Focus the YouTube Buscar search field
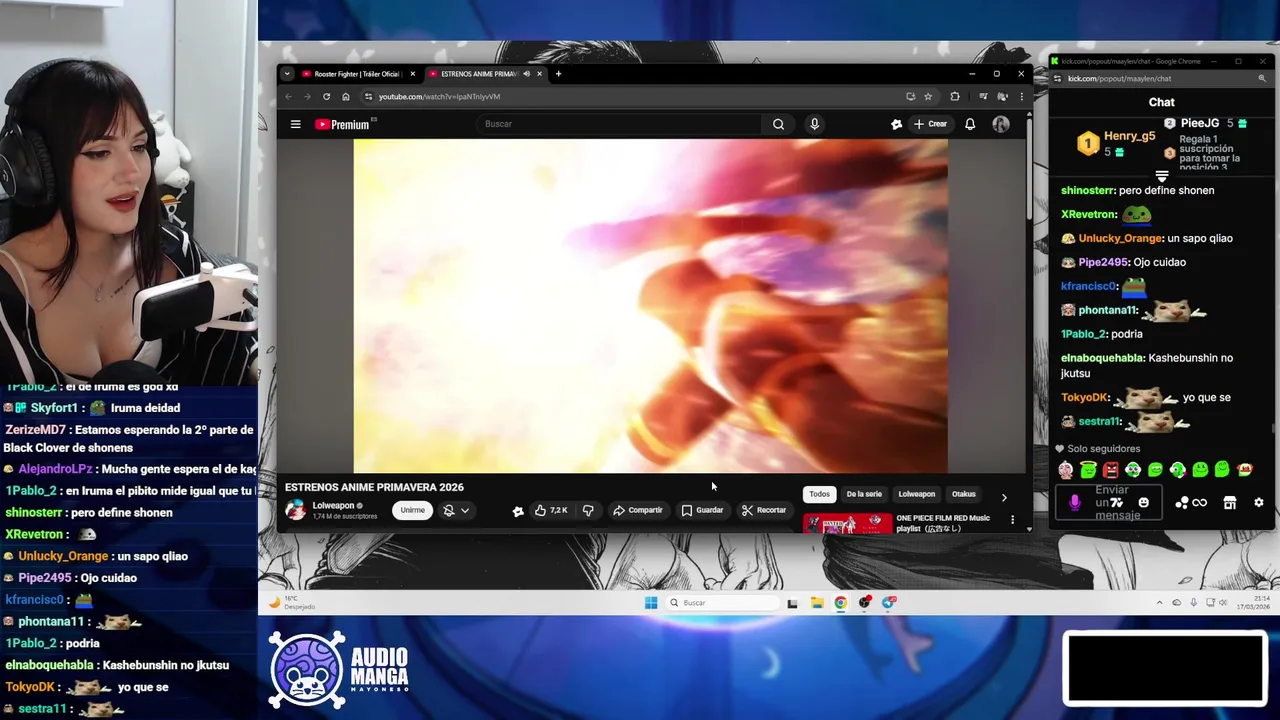Viewport: 1280px width, 720px height. pyautogui.click(x=620, y=124)
